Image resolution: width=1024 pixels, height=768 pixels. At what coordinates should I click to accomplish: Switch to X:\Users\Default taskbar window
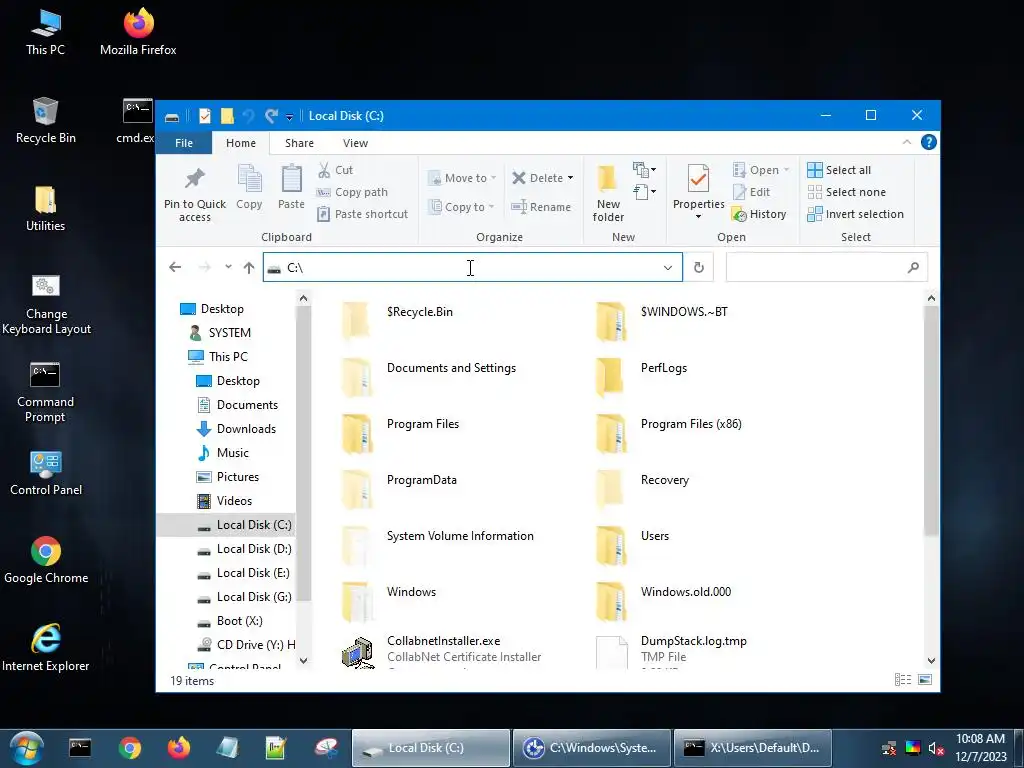tap(753, 748)
